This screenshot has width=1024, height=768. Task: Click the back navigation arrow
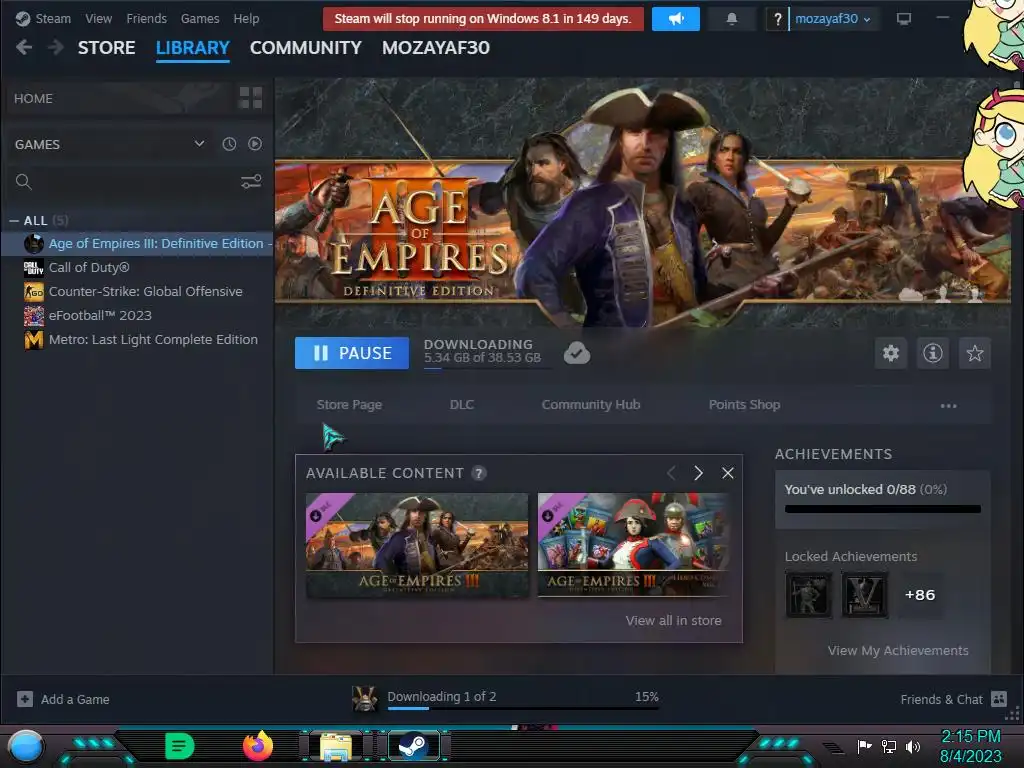pos(24,47)
